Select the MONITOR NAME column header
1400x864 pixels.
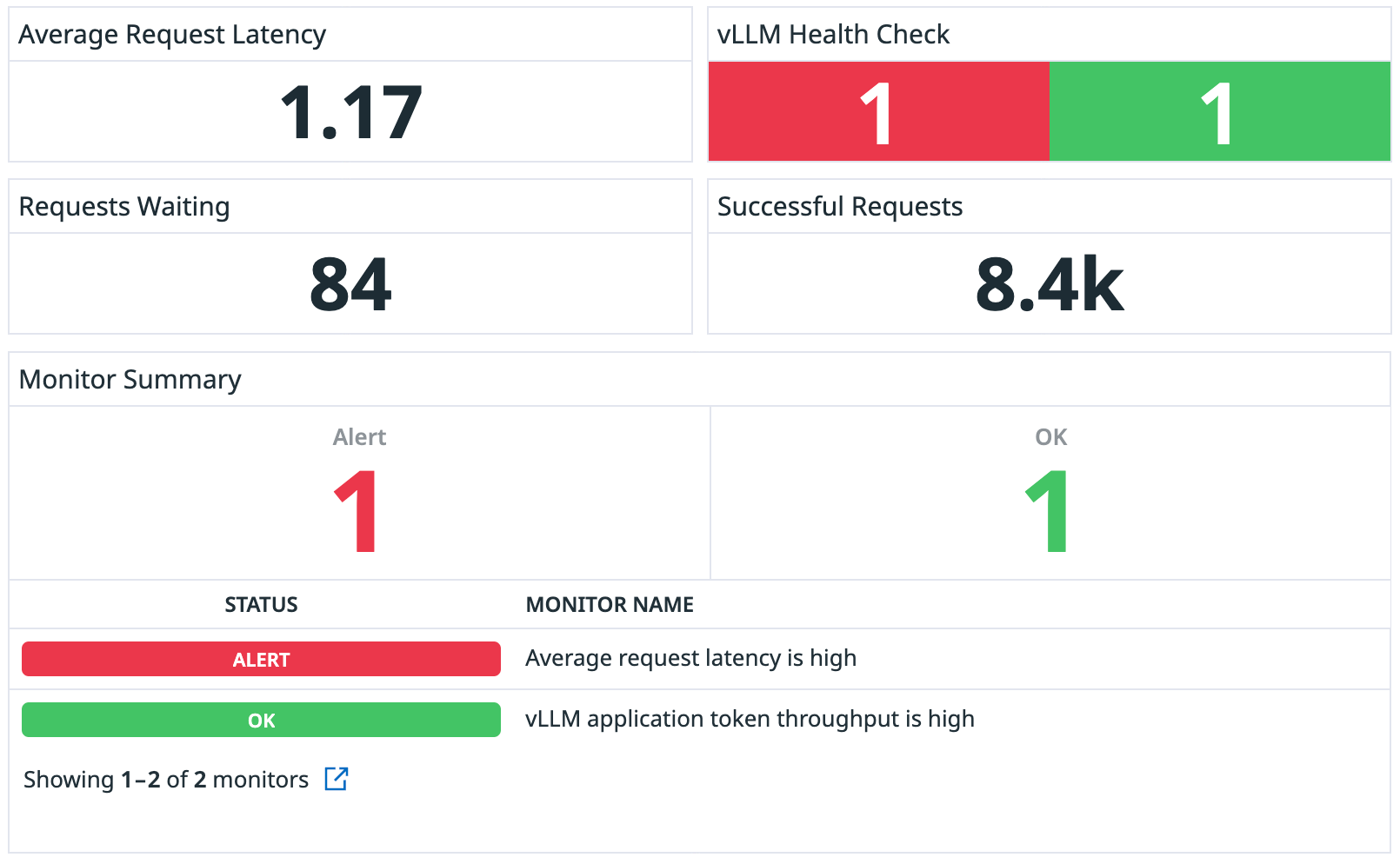click(x=610, y=604)
